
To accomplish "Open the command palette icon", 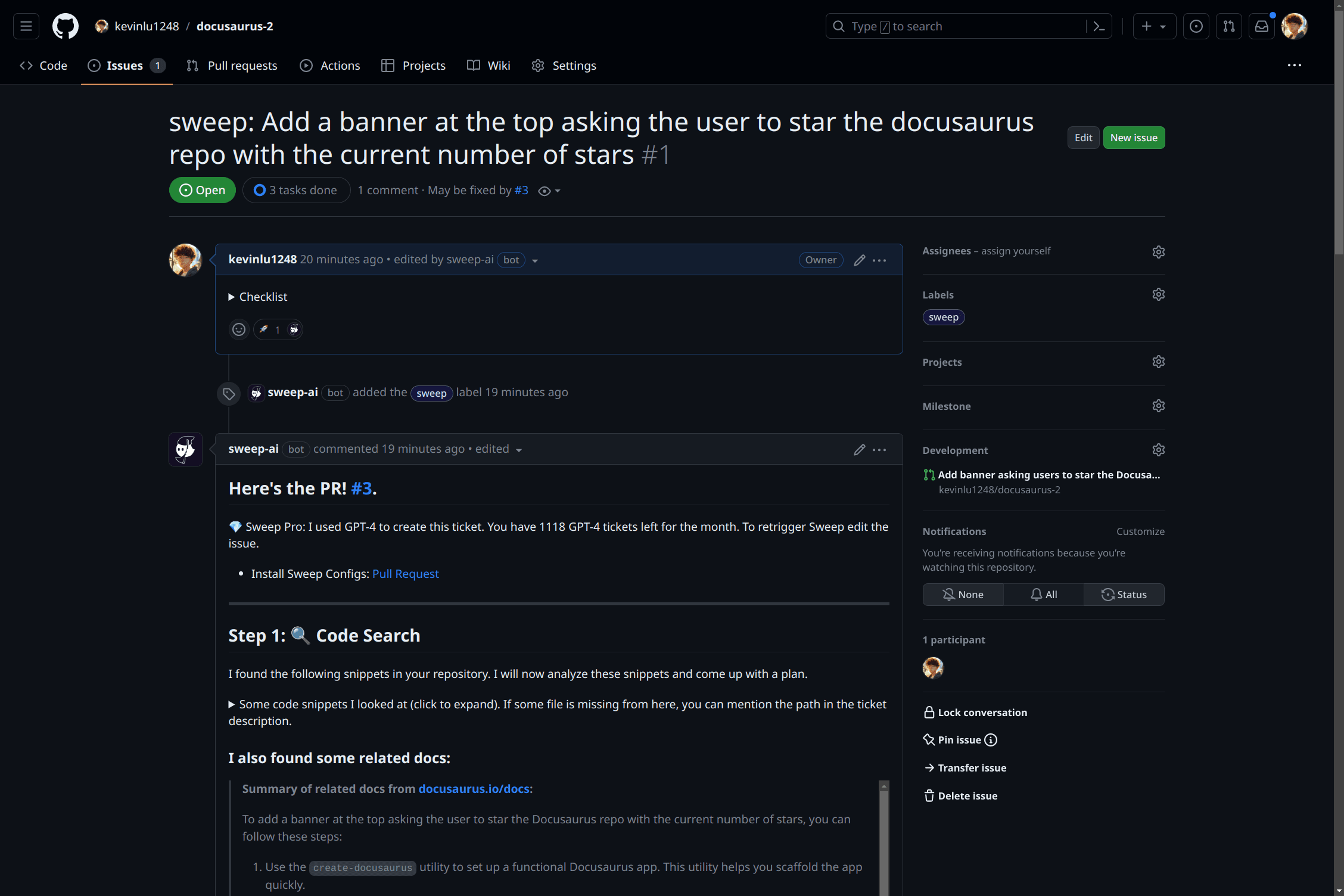I will coord(1099,26).
